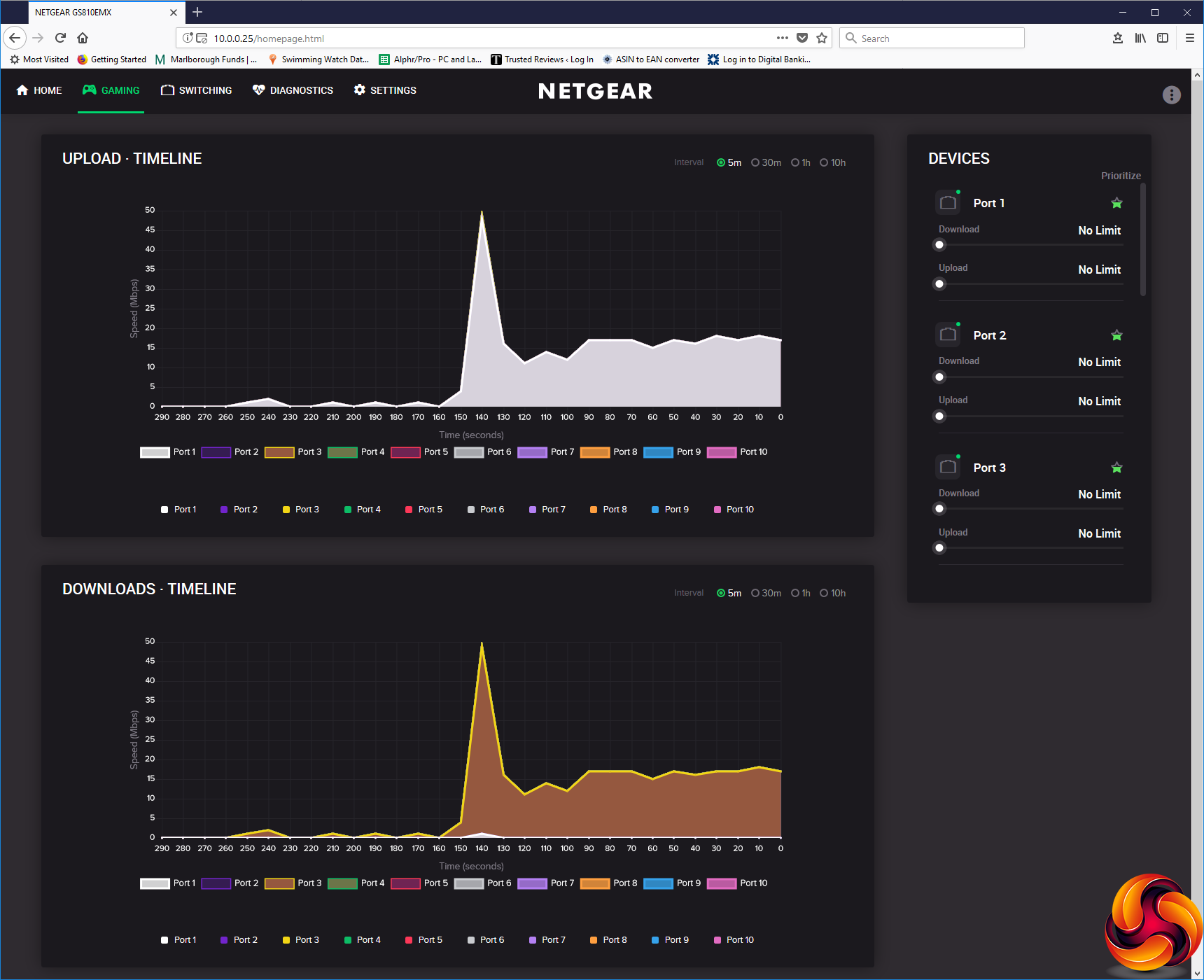Image resolution: width=1204 pixels, height=980 pixels.
Task: Go to the Diagnostics tab
Action: coord(293,90)
